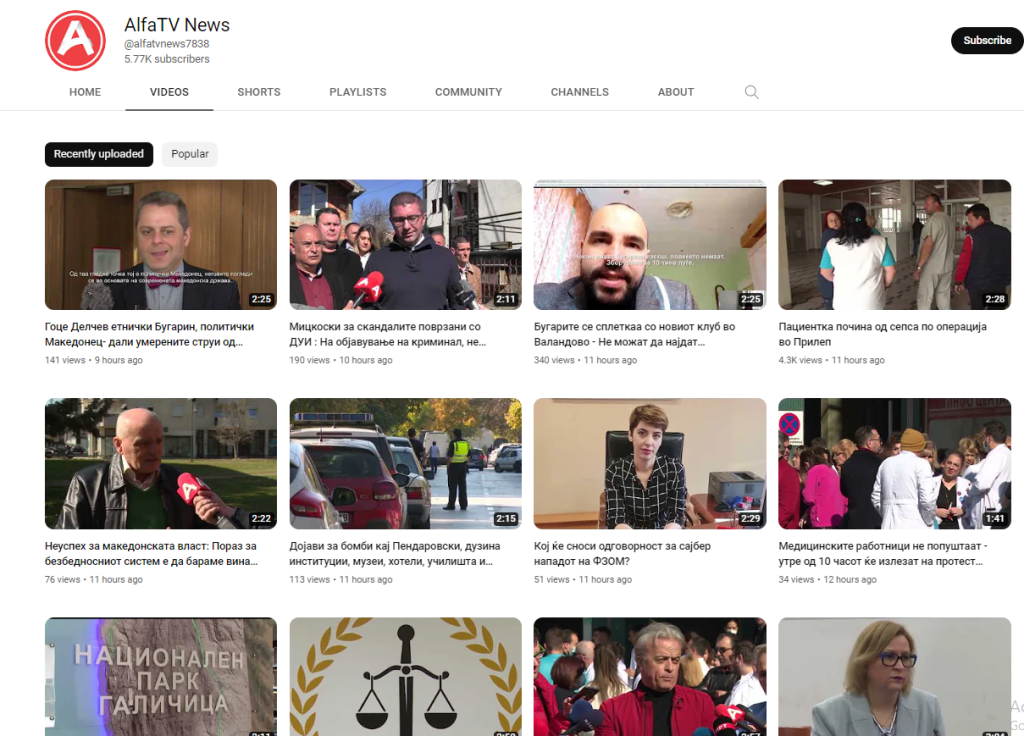The height and width of the screenshot is (736, 1024).
Task: Click the AlfaTV News channel name
Action: (177, 25)
